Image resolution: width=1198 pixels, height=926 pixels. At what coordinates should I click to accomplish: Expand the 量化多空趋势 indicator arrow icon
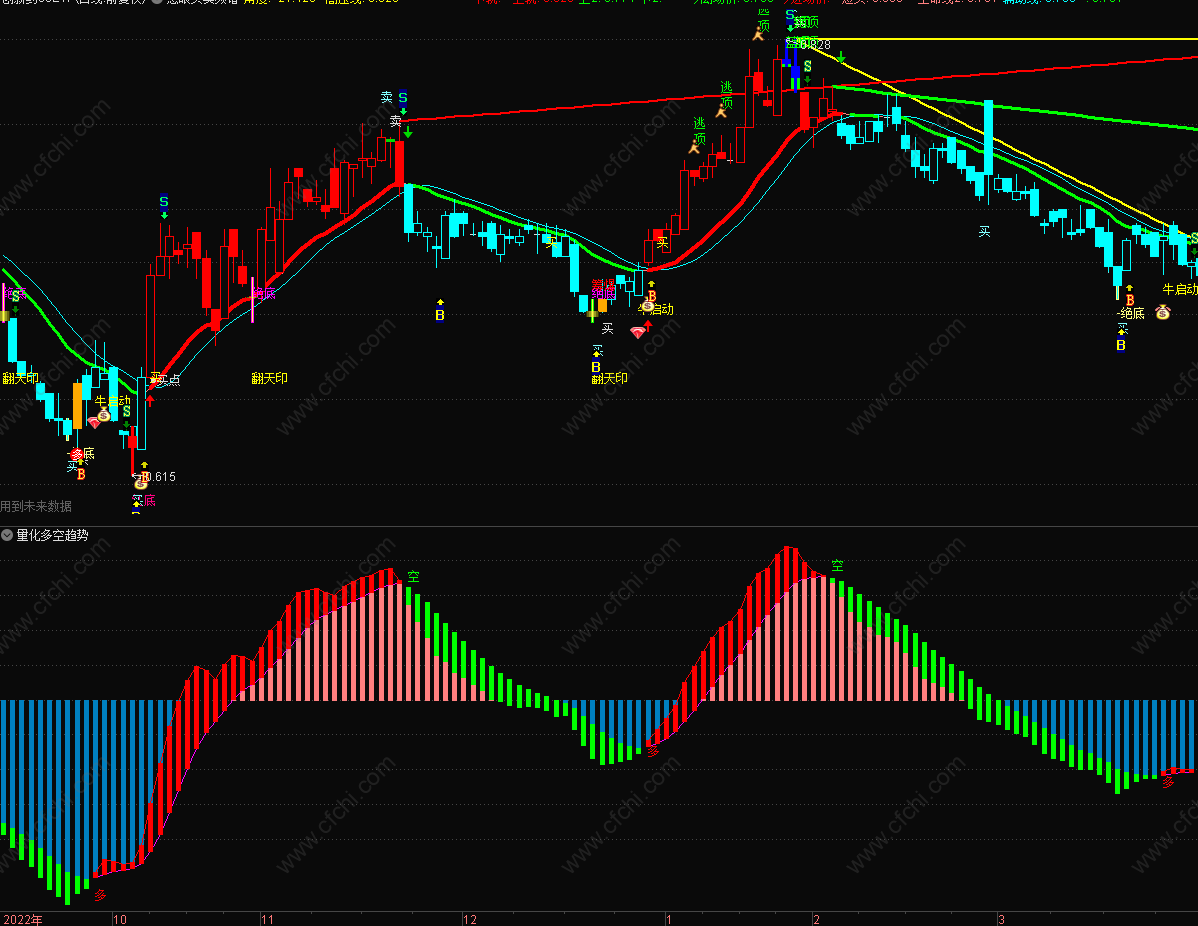7,536
